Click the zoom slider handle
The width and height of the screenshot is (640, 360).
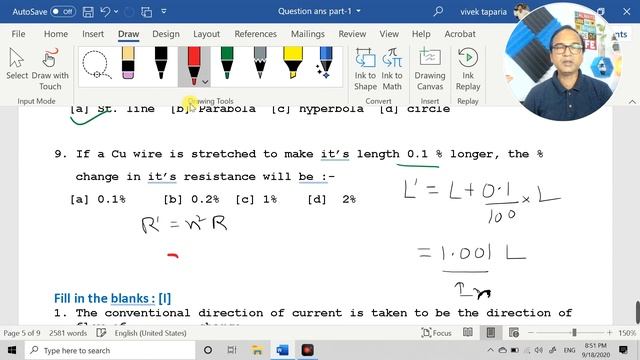(574, 333)
